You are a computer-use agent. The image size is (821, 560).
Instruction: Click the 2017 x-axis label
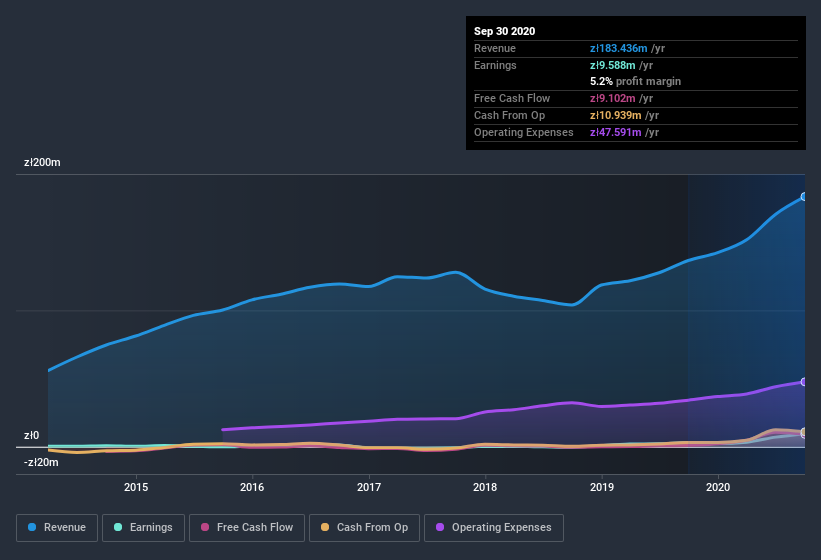tap(369, 487)
